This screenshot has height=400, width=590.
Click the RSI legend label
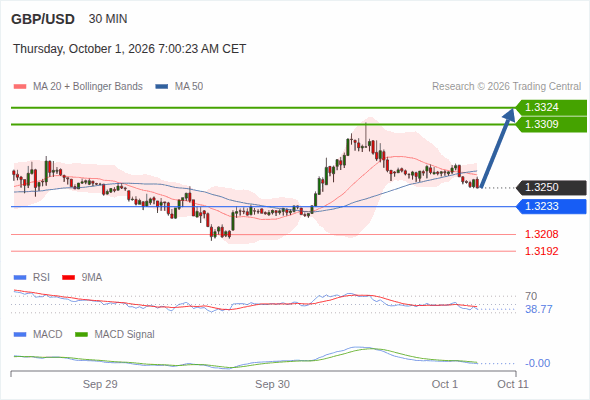pyautogui.click(x=41, y=278)
